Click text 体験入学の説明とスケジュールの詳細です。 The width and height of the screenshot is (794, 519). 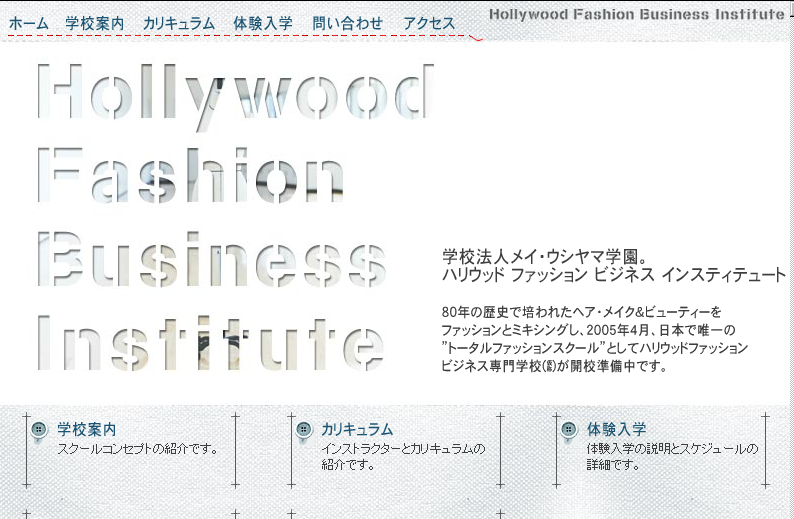click(672, 456)
